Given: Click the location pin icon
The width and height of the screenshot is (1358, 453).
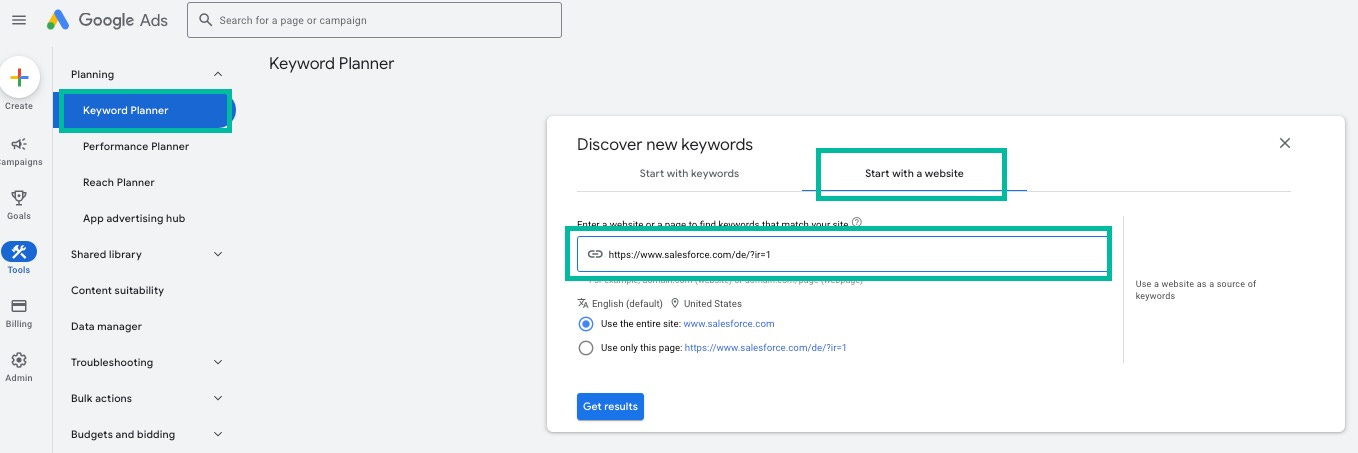Looking at the screenshot, I should [x=675, y=303].
